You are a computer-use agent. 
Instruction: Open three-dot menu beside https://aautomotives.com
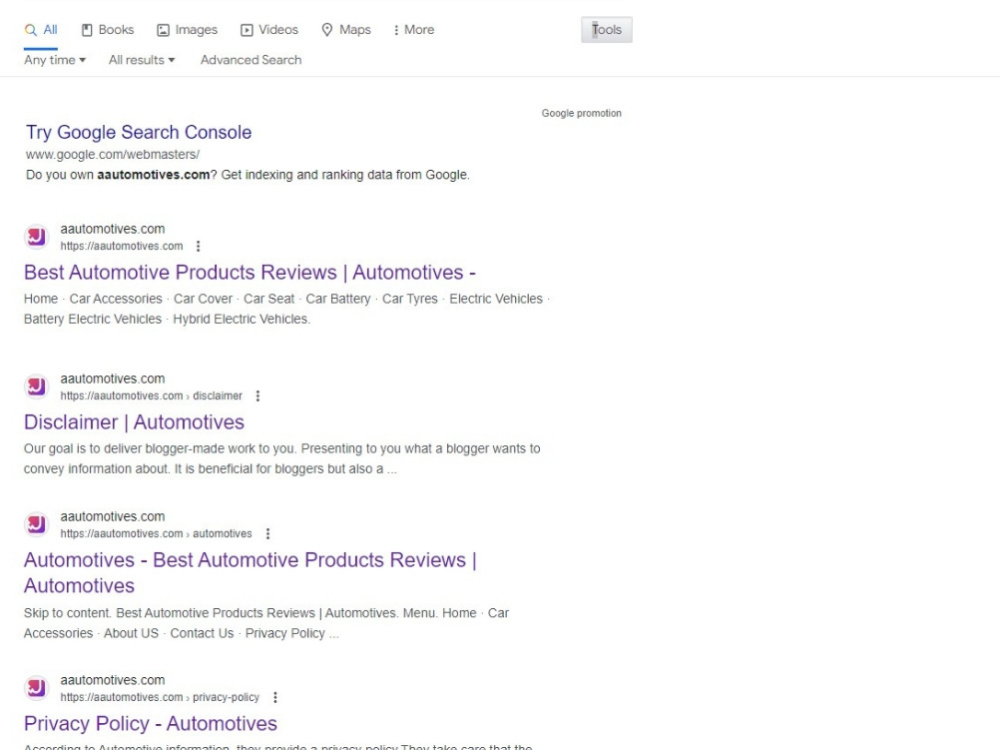[x=198, y=246]
